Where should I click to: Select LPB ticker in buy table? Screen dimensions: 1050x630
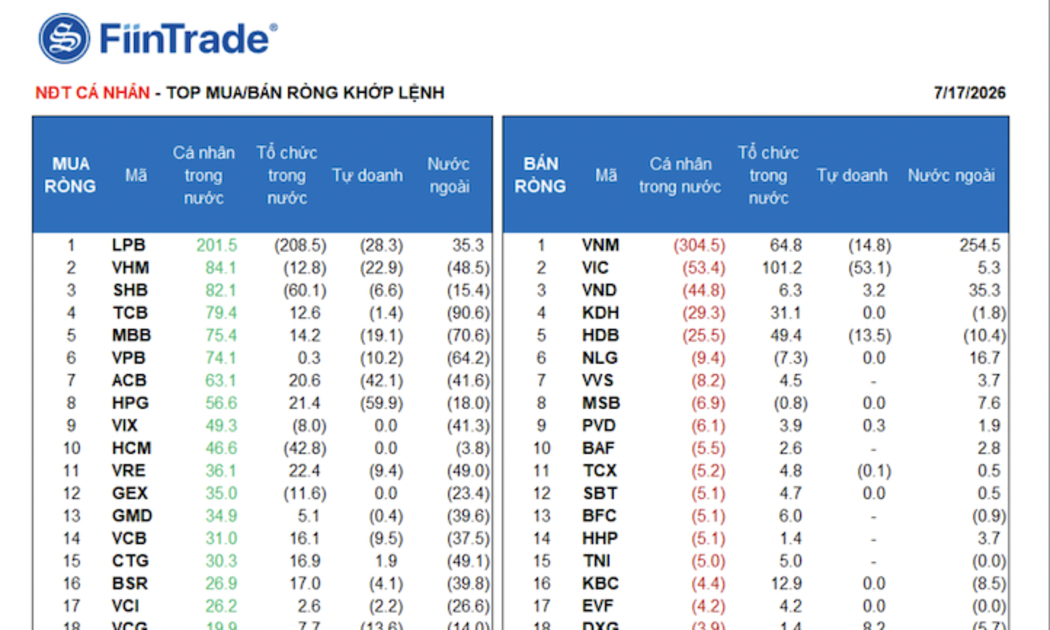(129, 245)
